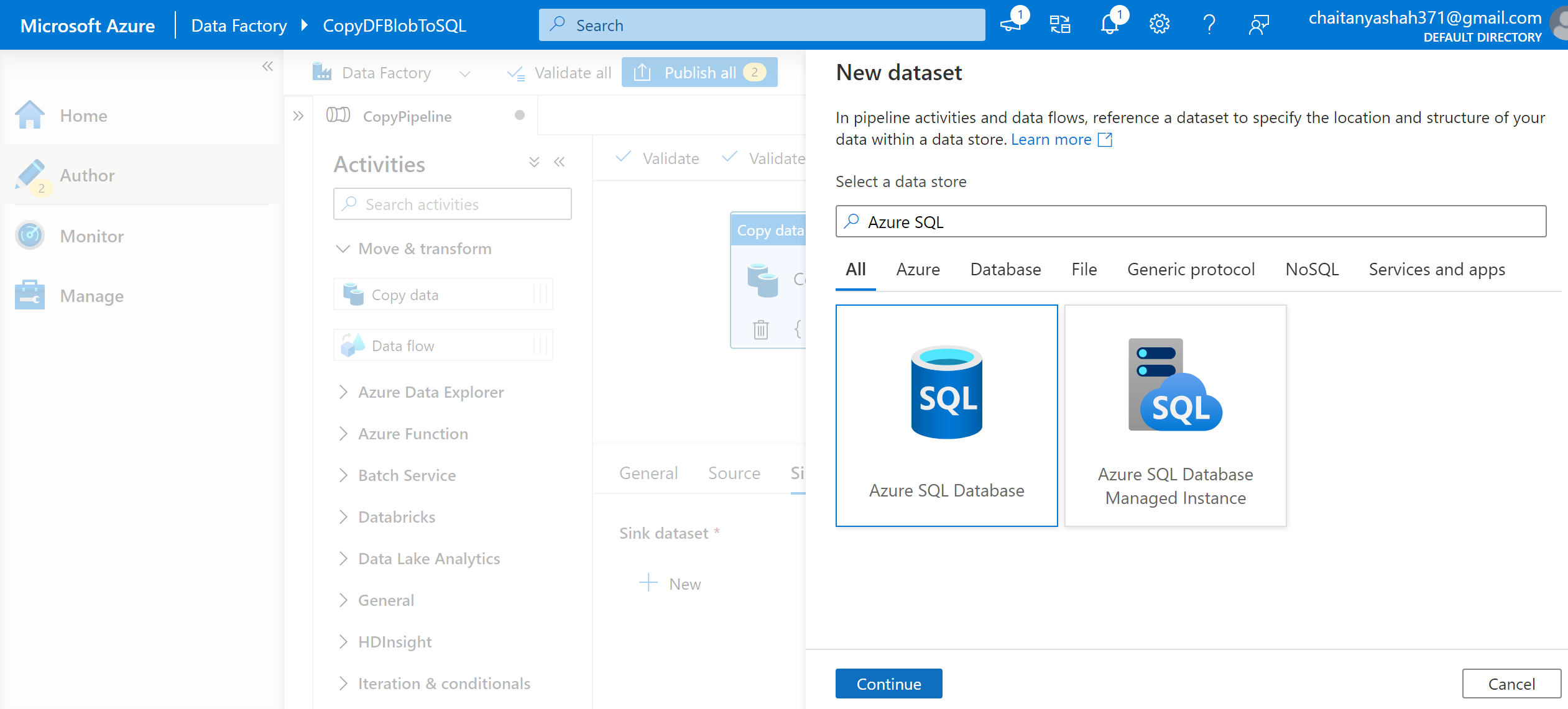Click the Data flow activity icon

coord(353,345)
